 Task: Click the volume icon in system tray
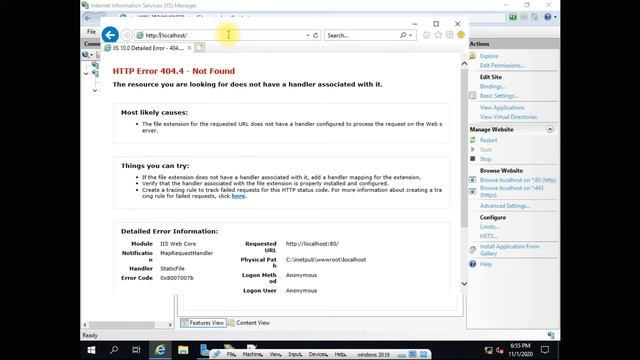500,350
